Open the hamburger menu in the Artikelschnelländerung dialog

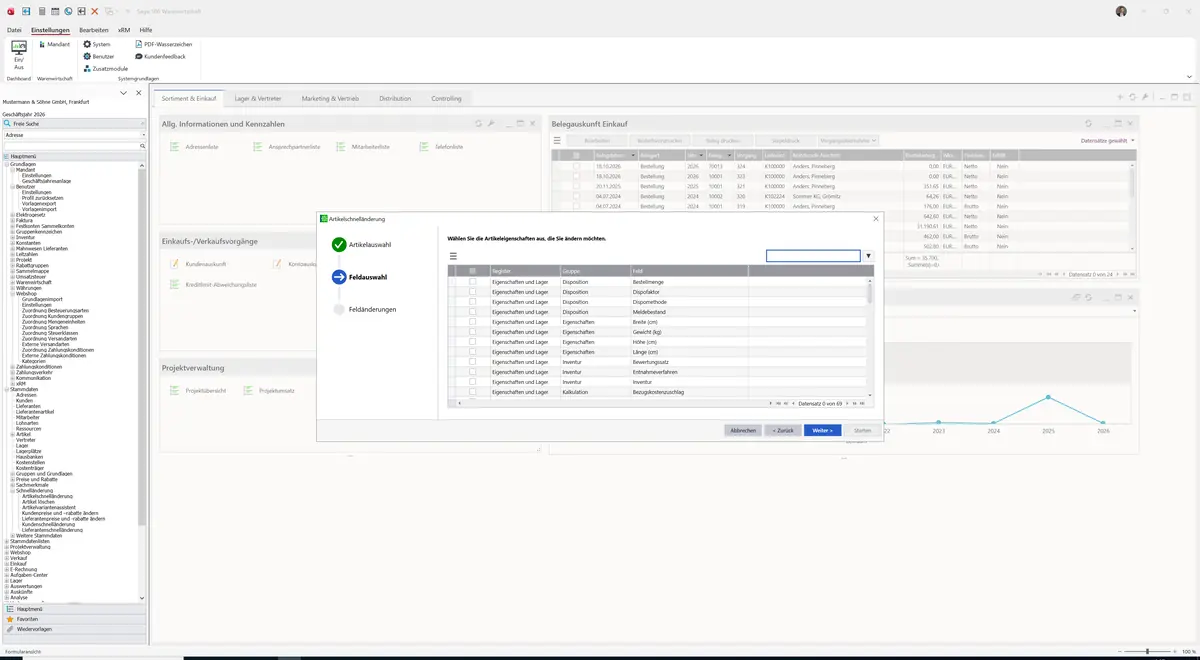click(x=453, y=256)
